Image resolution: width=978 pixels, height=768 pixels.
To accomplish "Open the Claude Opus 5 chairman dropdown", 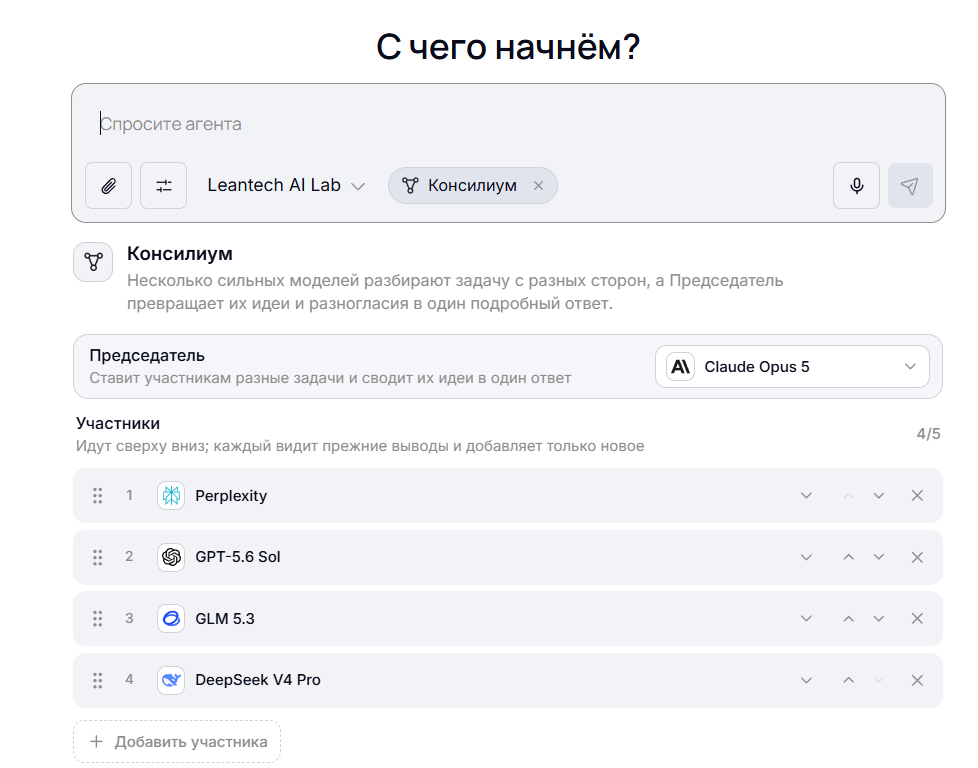I will tap(792, 367).
